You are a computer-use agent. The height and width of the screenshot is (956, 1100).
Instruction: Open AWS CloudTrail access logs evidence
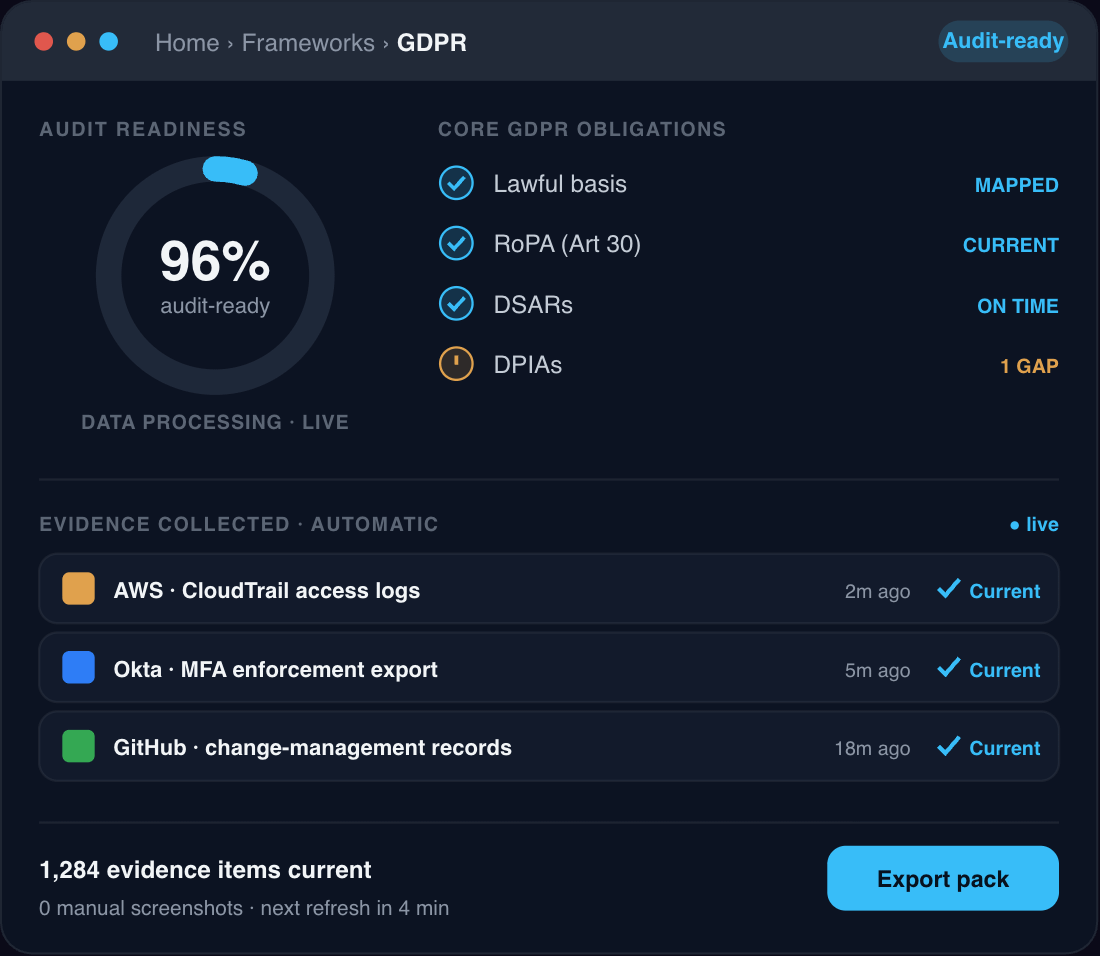[x=549, y=588]
